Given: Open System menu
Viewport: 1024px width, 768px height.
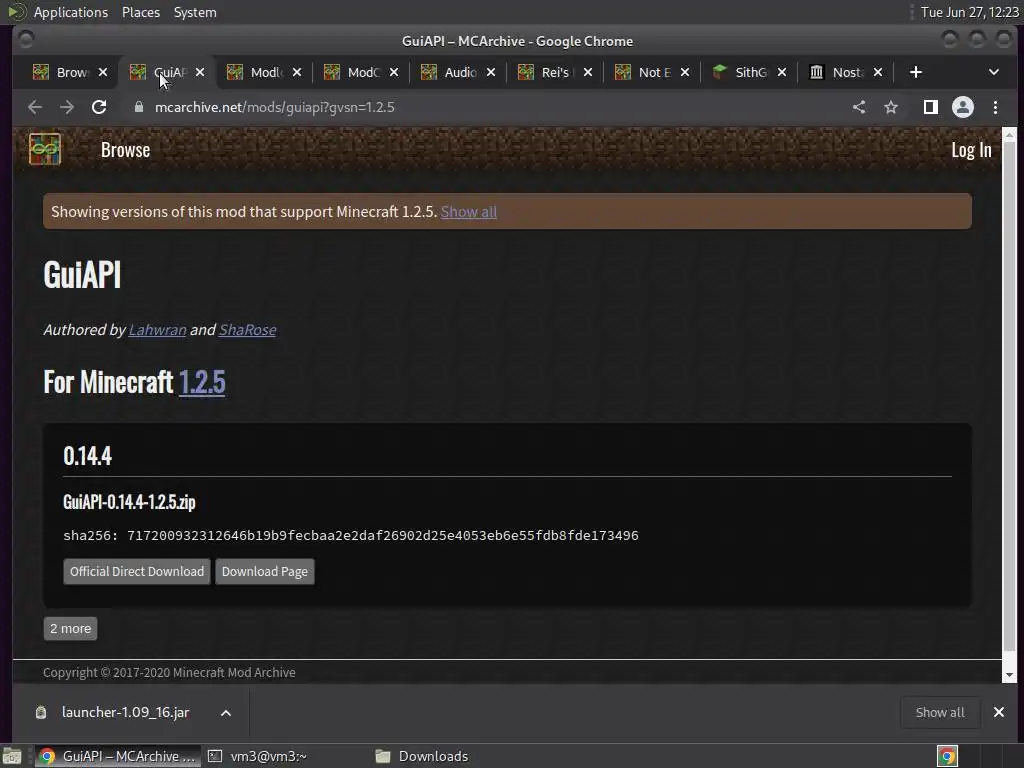Looking at the screenshot, I should pos(195,12).
